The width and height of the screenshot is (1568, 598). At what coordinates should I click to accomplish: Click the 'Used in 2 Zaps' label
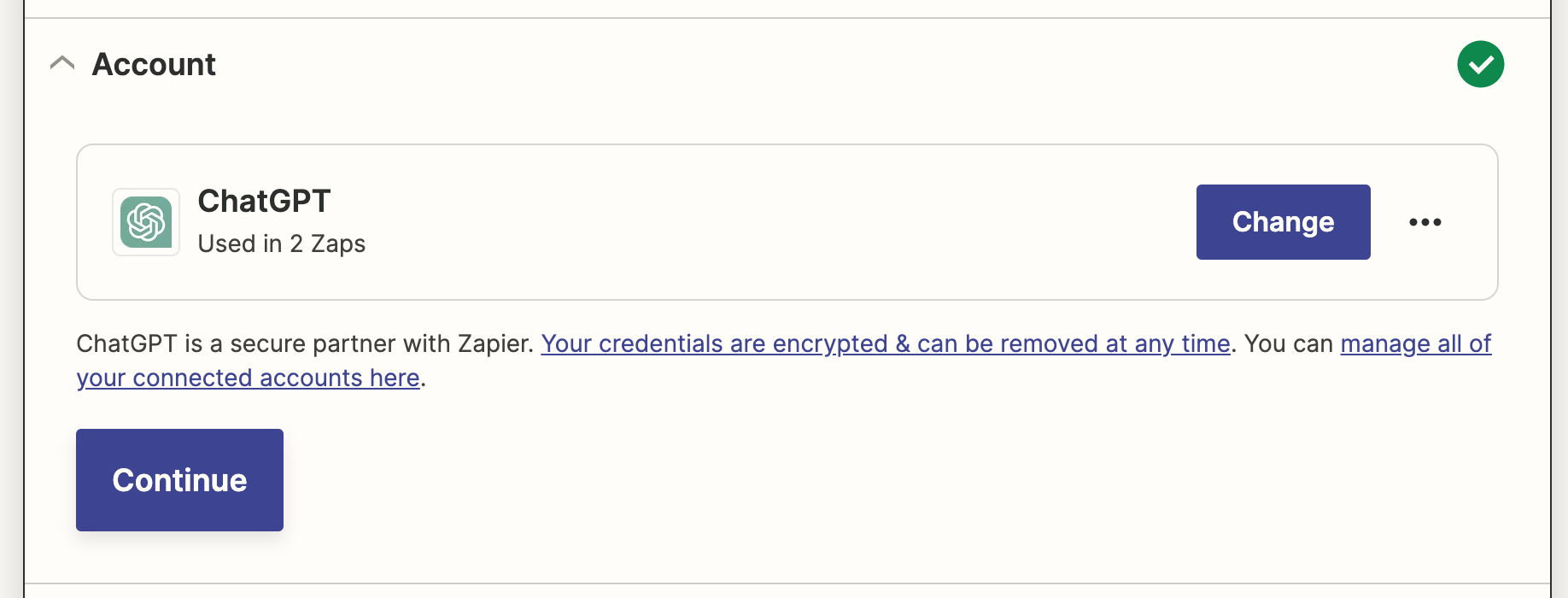pos(282,244)
